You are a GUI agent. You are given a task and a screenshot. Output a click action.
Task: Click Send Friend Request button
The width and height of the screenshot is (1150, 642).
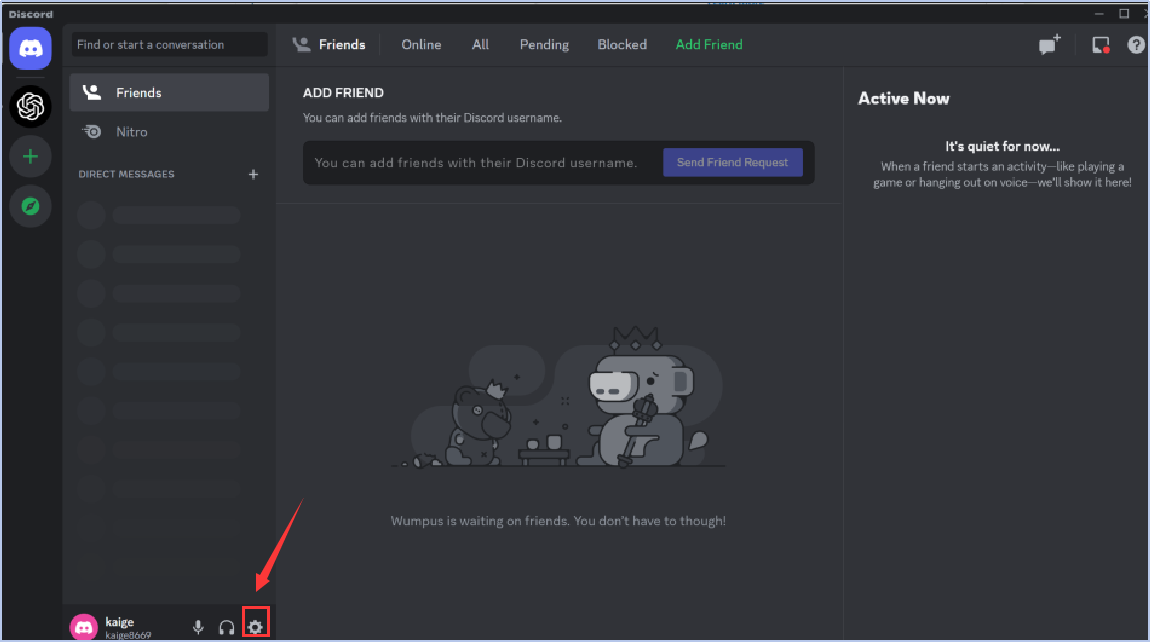tap(733, 162)
